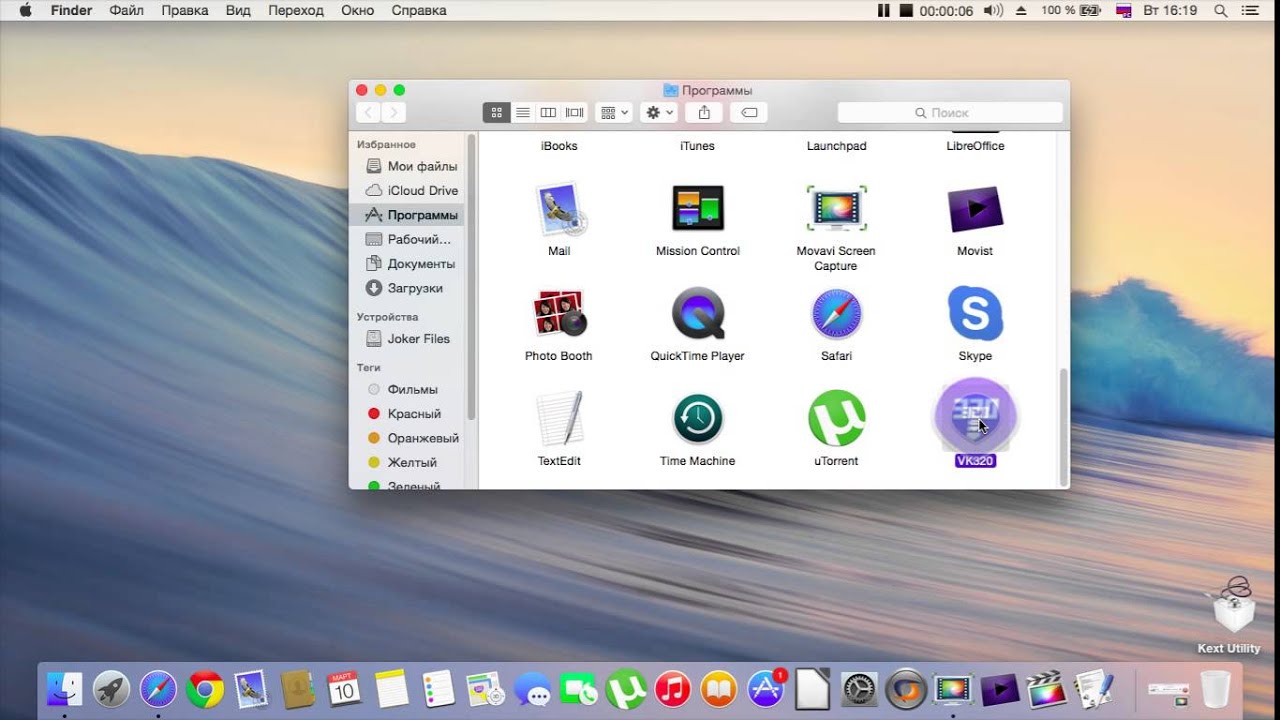The height and width of the screenshot is (720, 1280).
Task: Open the Окно menu
Action: (357, 11)
